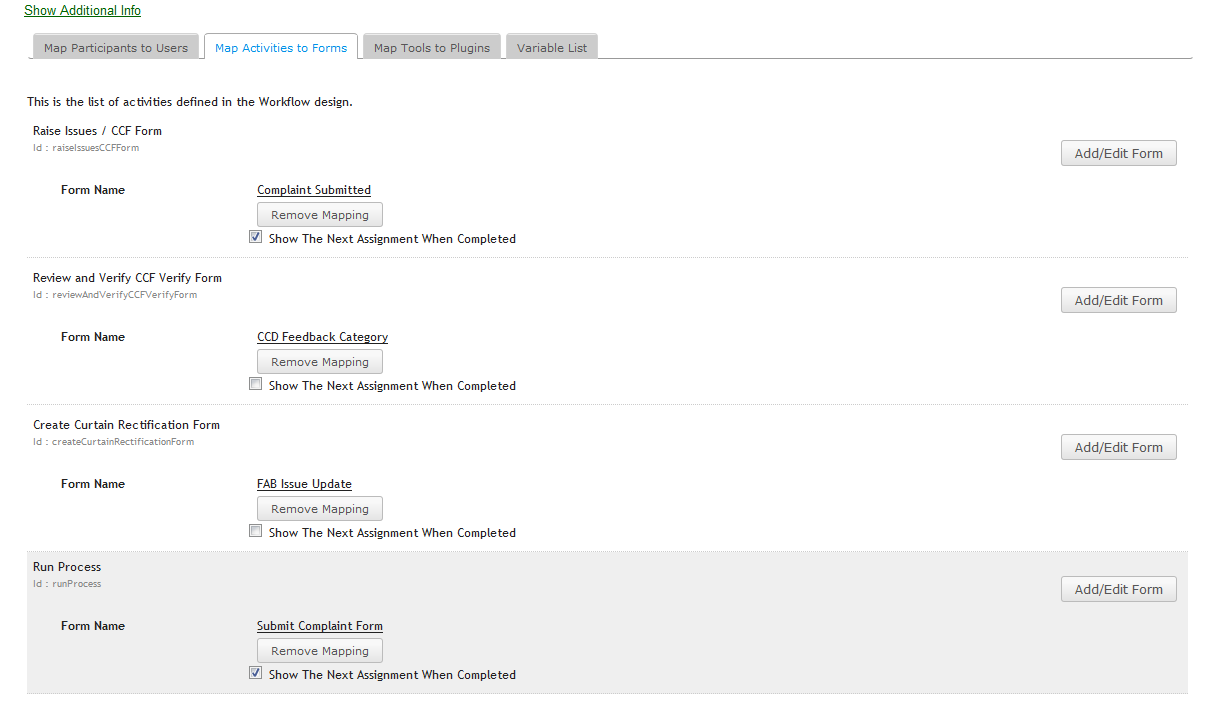1220x718 pixels.
Task: Select the Map Activities to Forms tab
Action: [281, 47]
